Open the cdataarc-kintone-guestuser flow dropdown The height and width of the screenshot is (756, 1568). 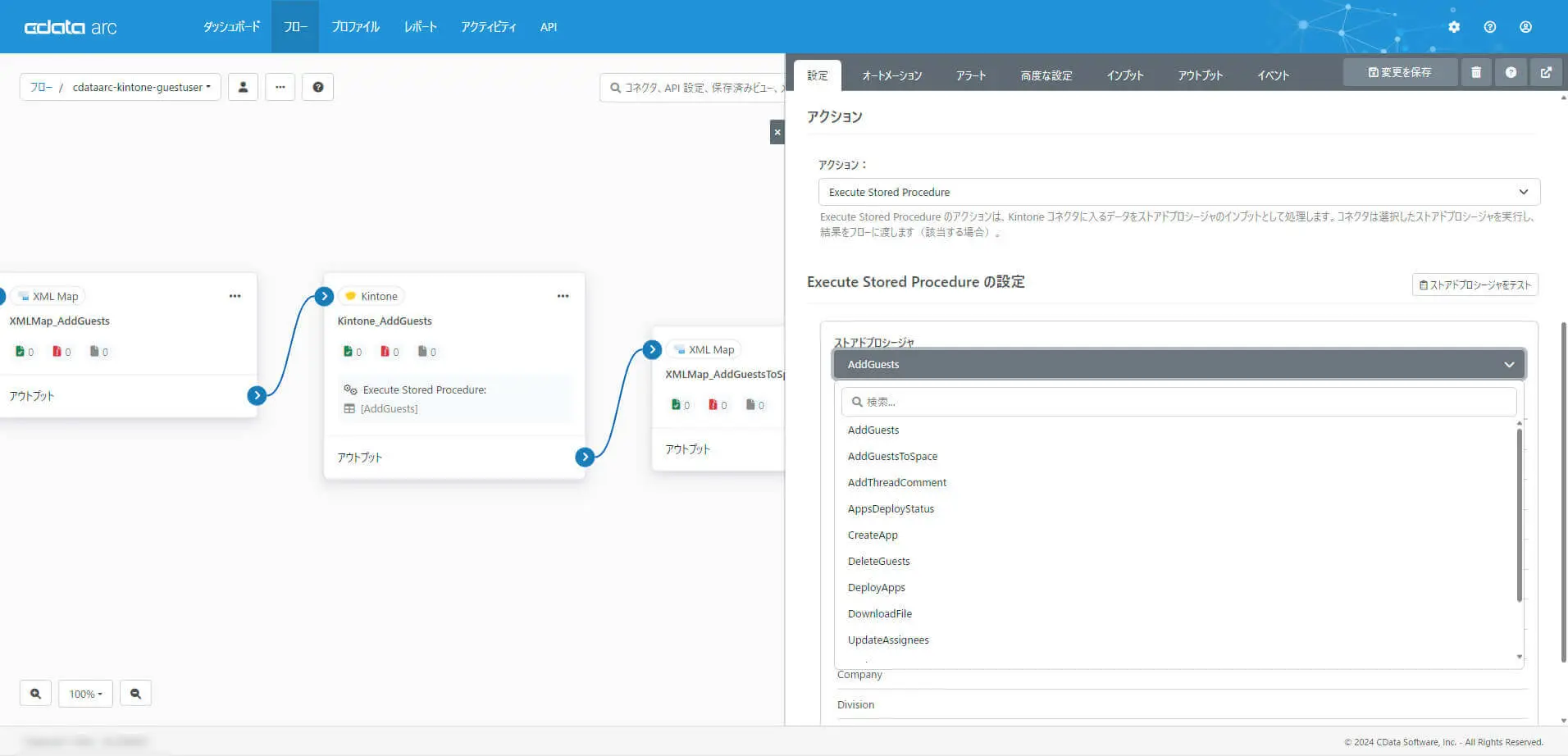point(142,87)
